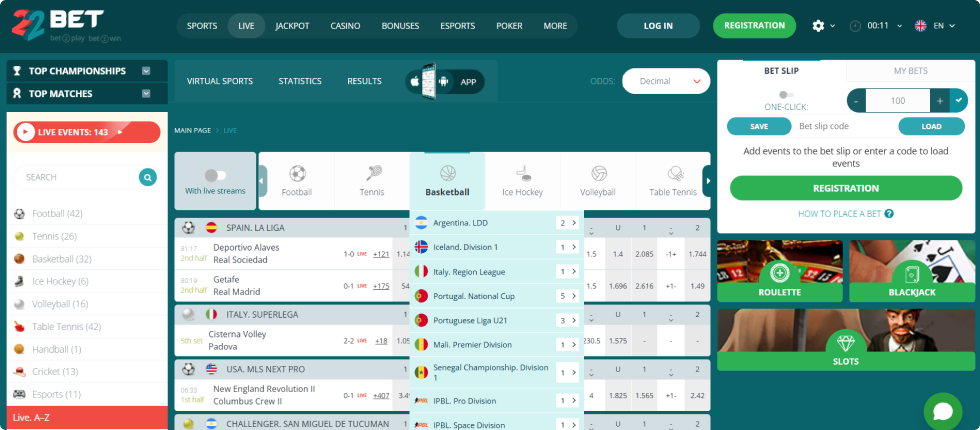This screenshot has height=430, width=980.
Task: Open the ESPORTS menu item
Action: pos(458,26)
